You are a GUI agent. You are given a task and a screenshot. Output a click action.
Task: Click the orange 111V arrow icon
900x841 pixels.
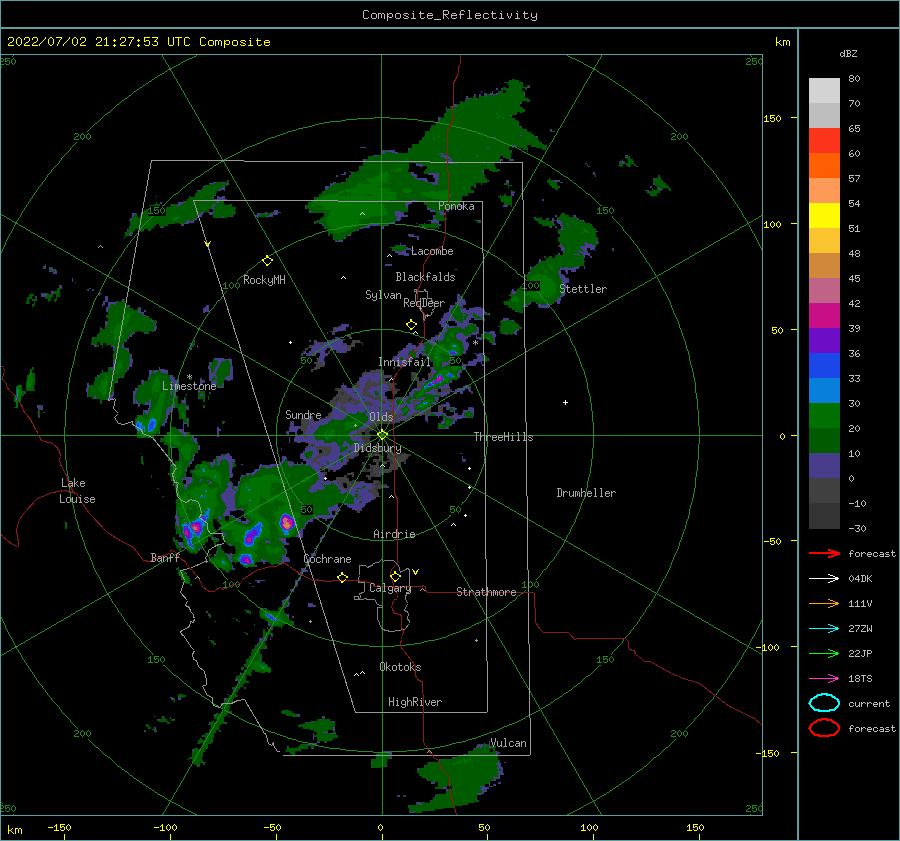pos(824,603)
